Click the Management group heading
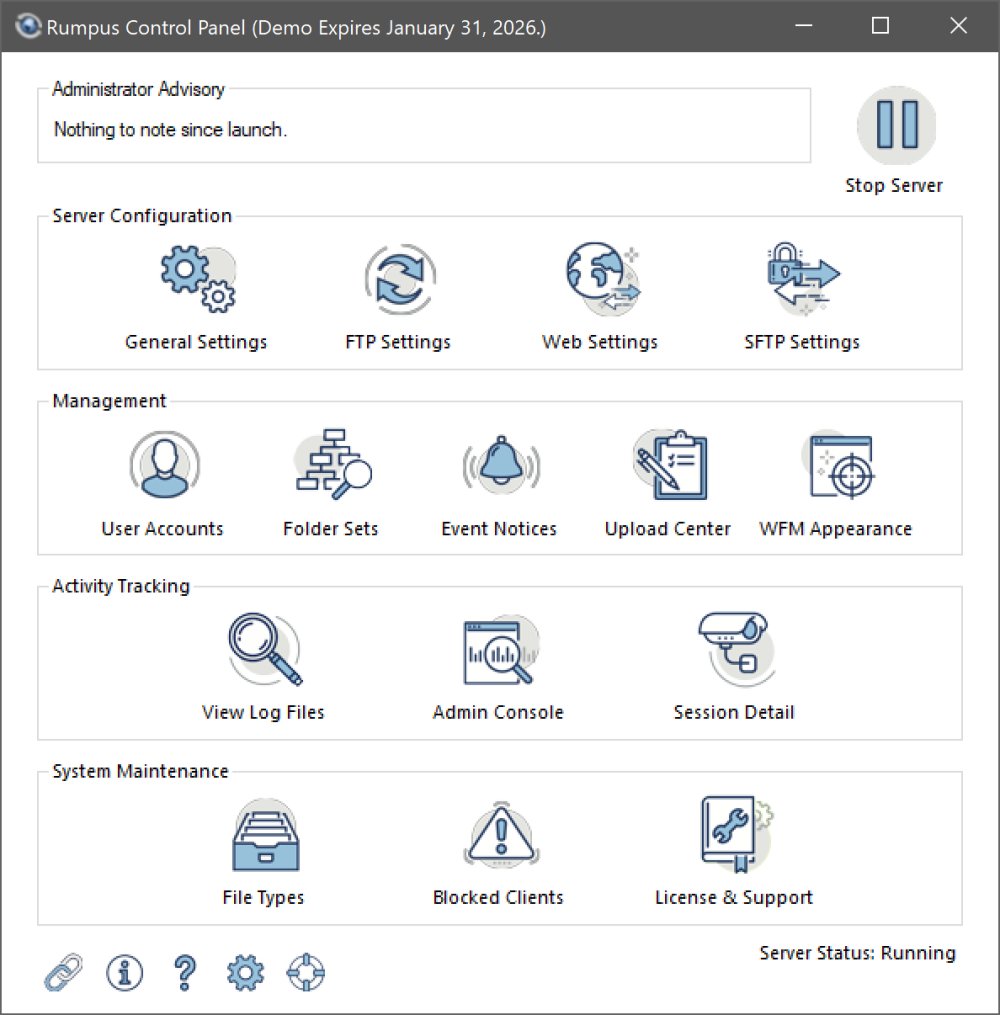Image resolution: width=1000 pixels, height=1015 pixels. (x=109, y=401)
